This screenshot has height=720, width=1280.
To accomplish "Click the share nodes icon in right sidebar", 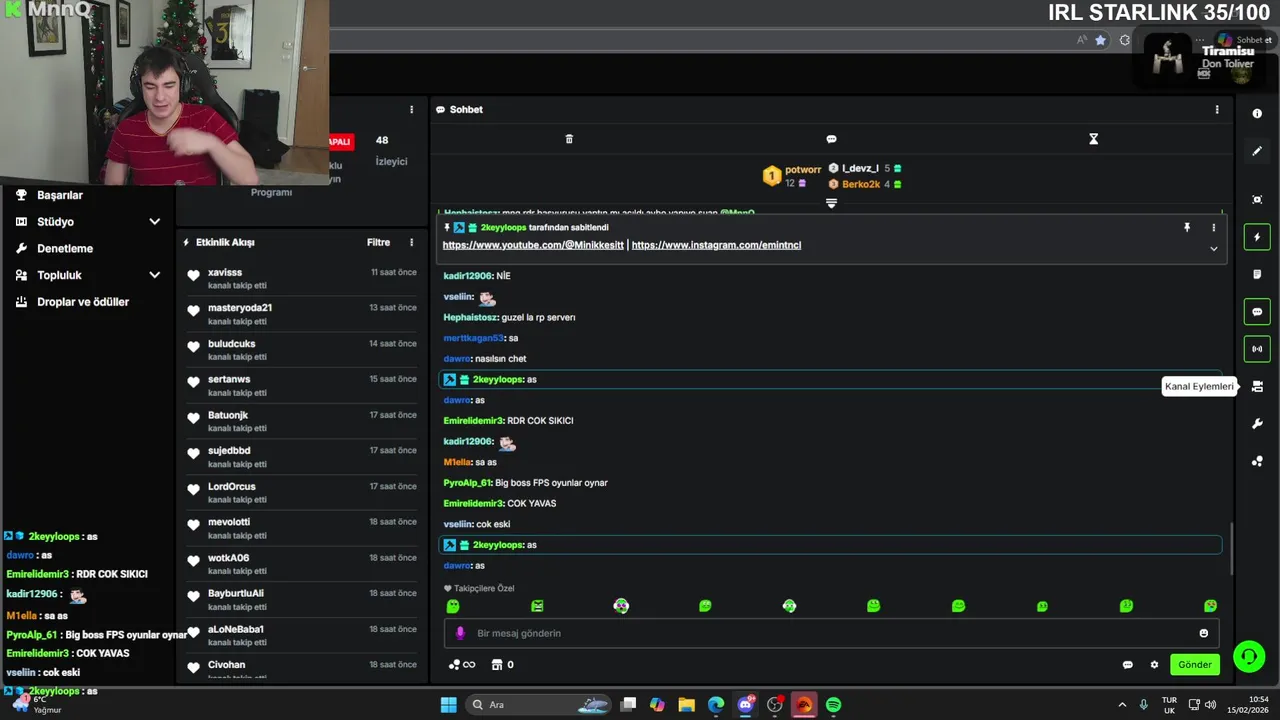I will pyautogui.click(x=1257, y=461).
